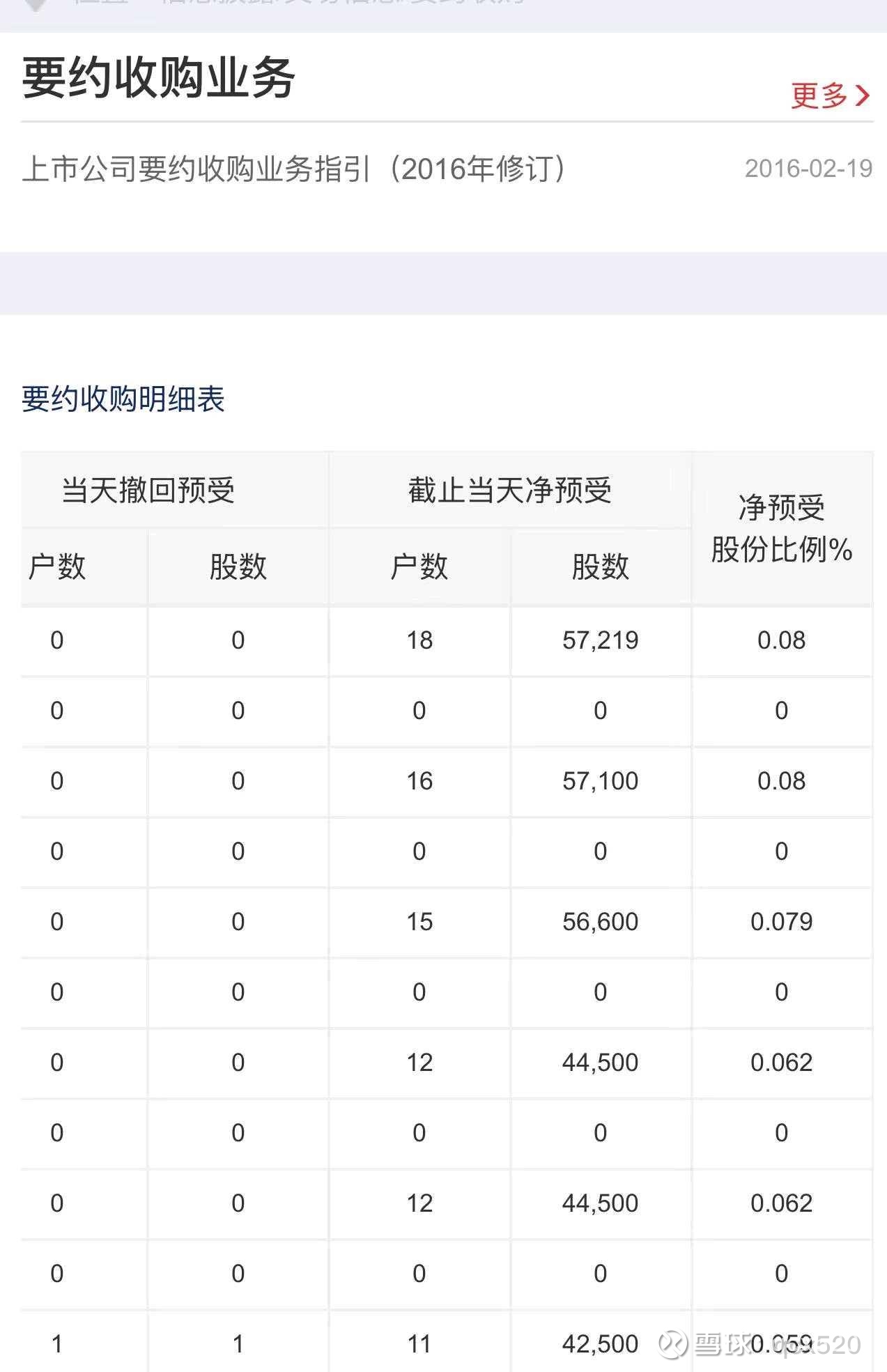Image resolution: width=887 pixels, height=1372 pixels.
Task: Select the cell showing 18 accounts
Action: point(419,640)
